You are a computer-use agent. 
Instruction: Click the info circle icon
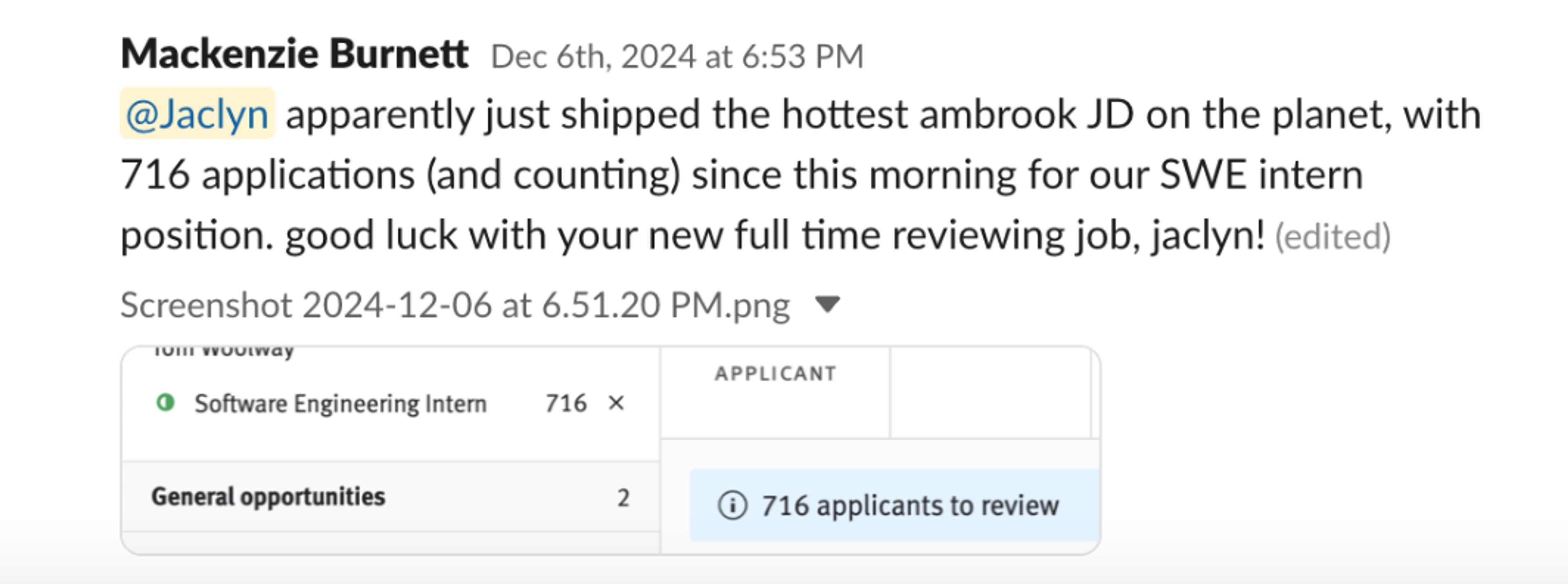(732, 506)
